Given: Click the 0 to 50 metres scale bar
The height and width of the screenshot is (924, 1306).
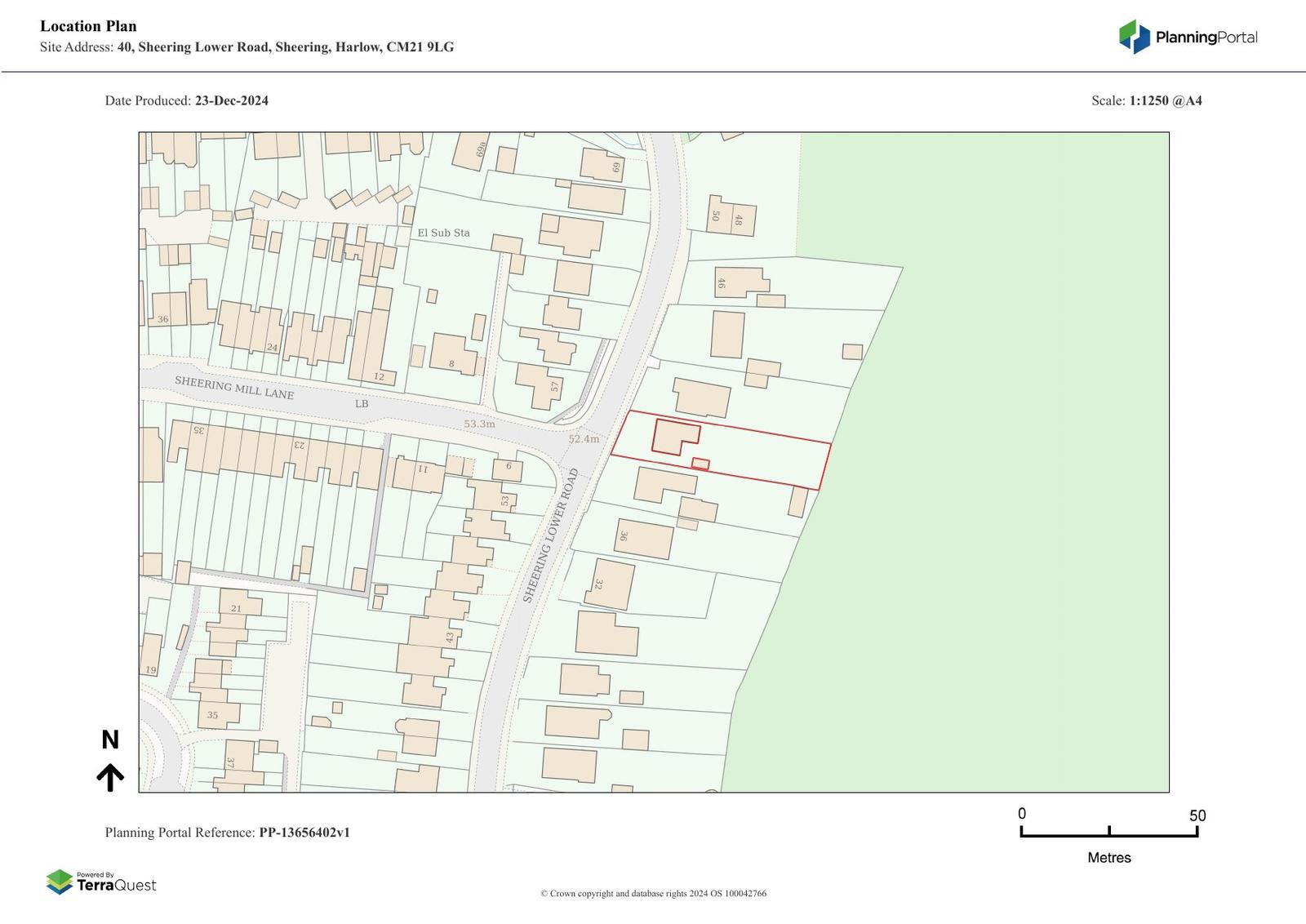Looking at the screenshot, I should (1108, 832).
